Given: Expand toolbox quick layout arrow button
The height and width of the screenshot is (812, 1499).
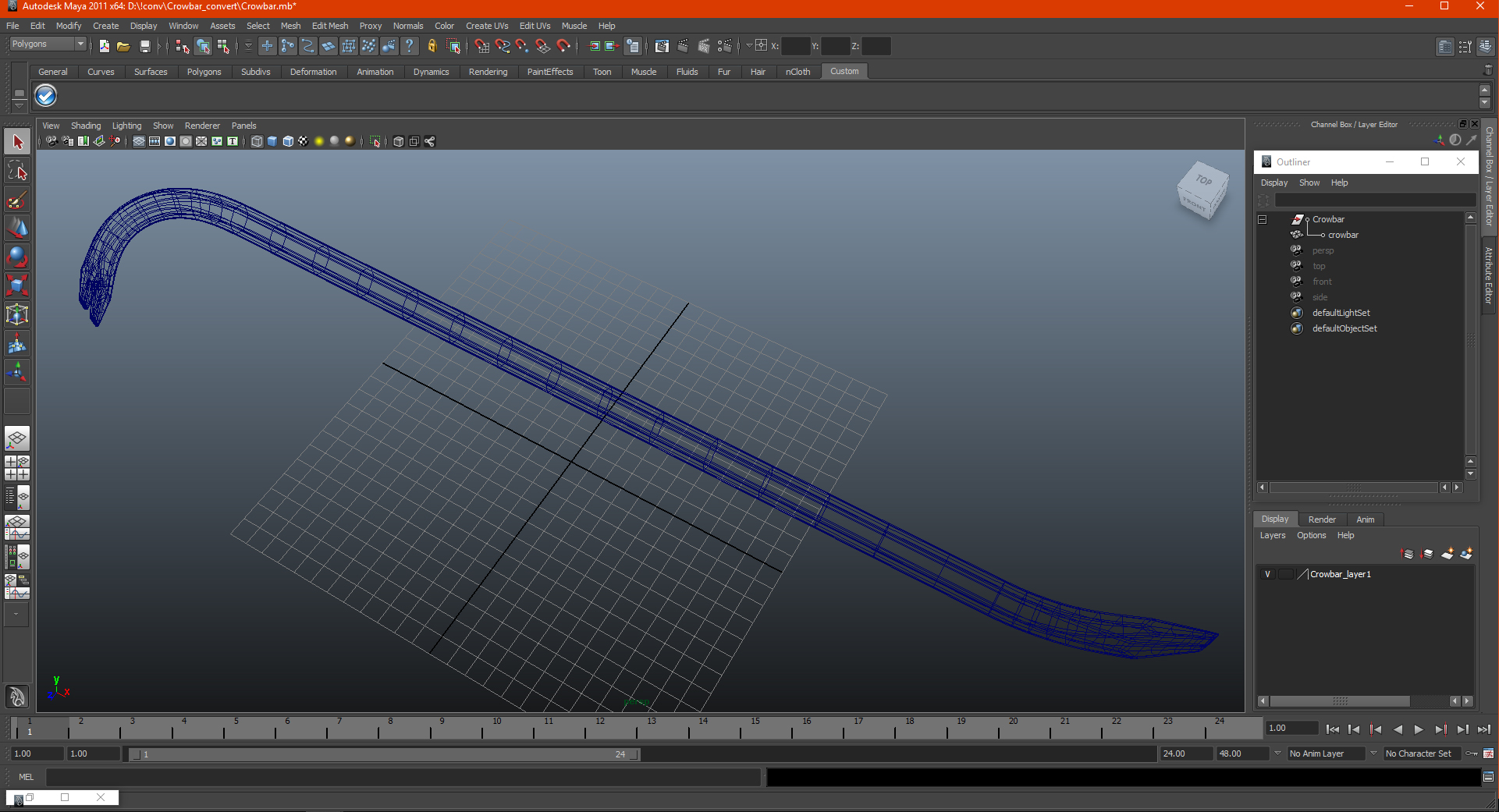Looking at the screenshot, I should coord(16,615).
